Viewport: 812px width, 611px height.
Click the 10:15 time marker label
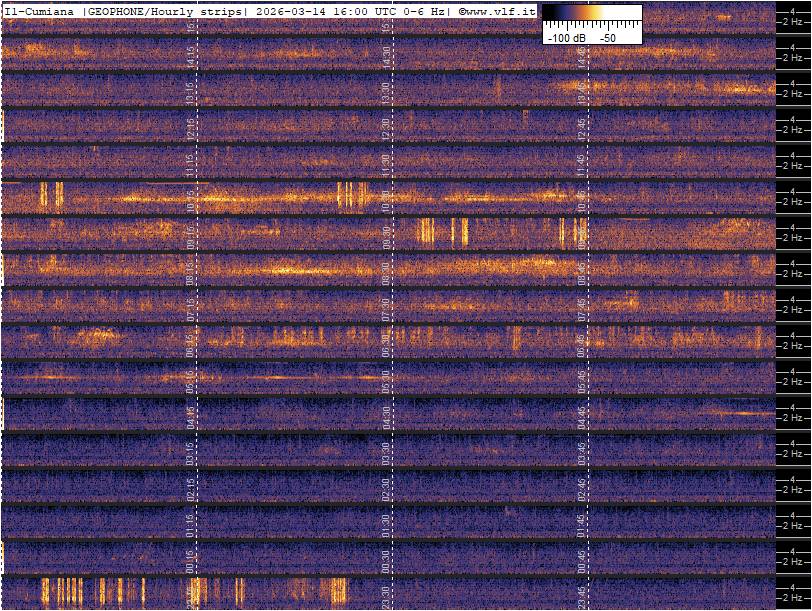tap(190, 200)
